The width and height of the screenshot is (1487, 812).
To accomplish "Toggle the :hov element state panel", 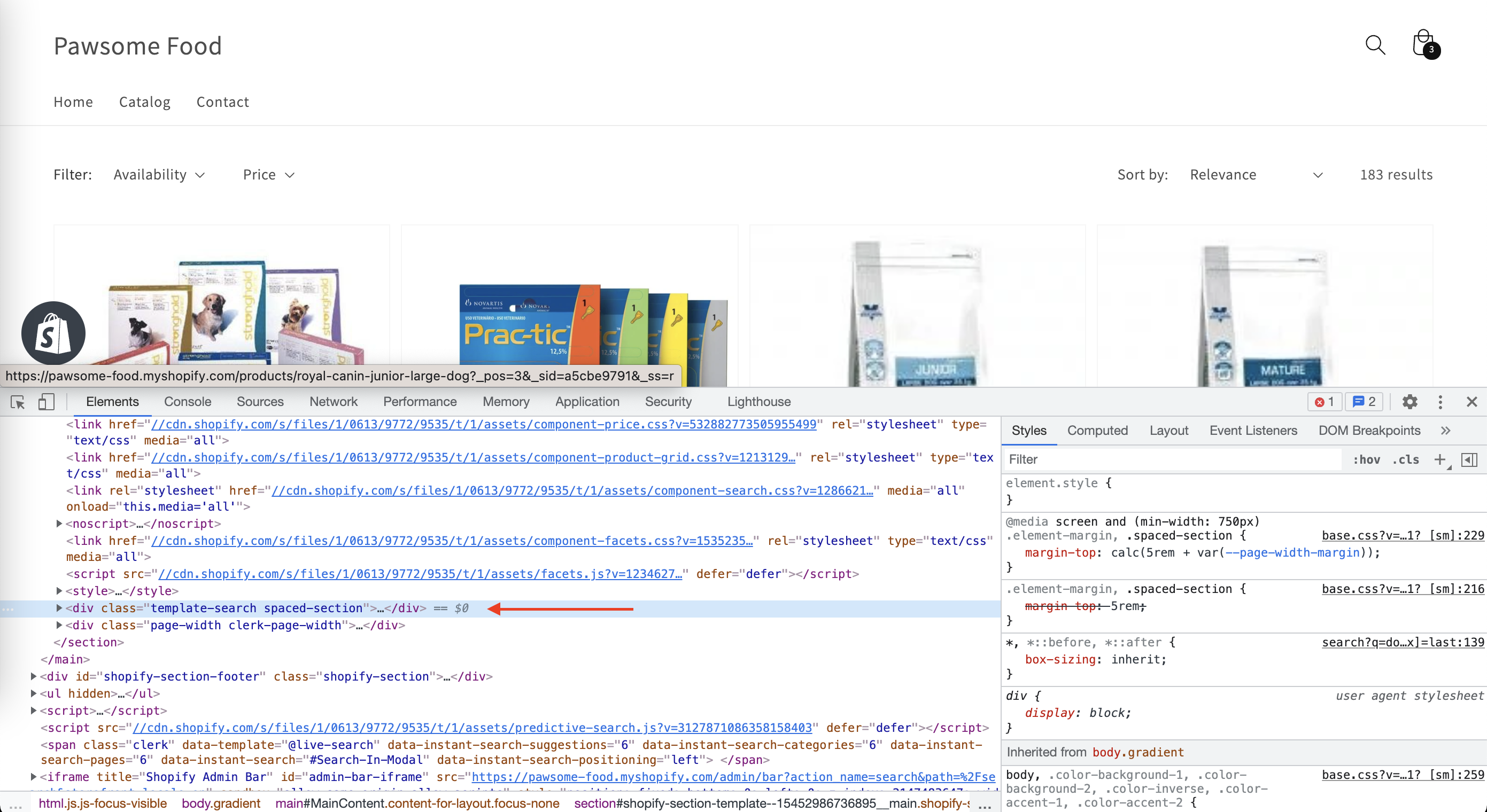I will (x=1366, y=459).
